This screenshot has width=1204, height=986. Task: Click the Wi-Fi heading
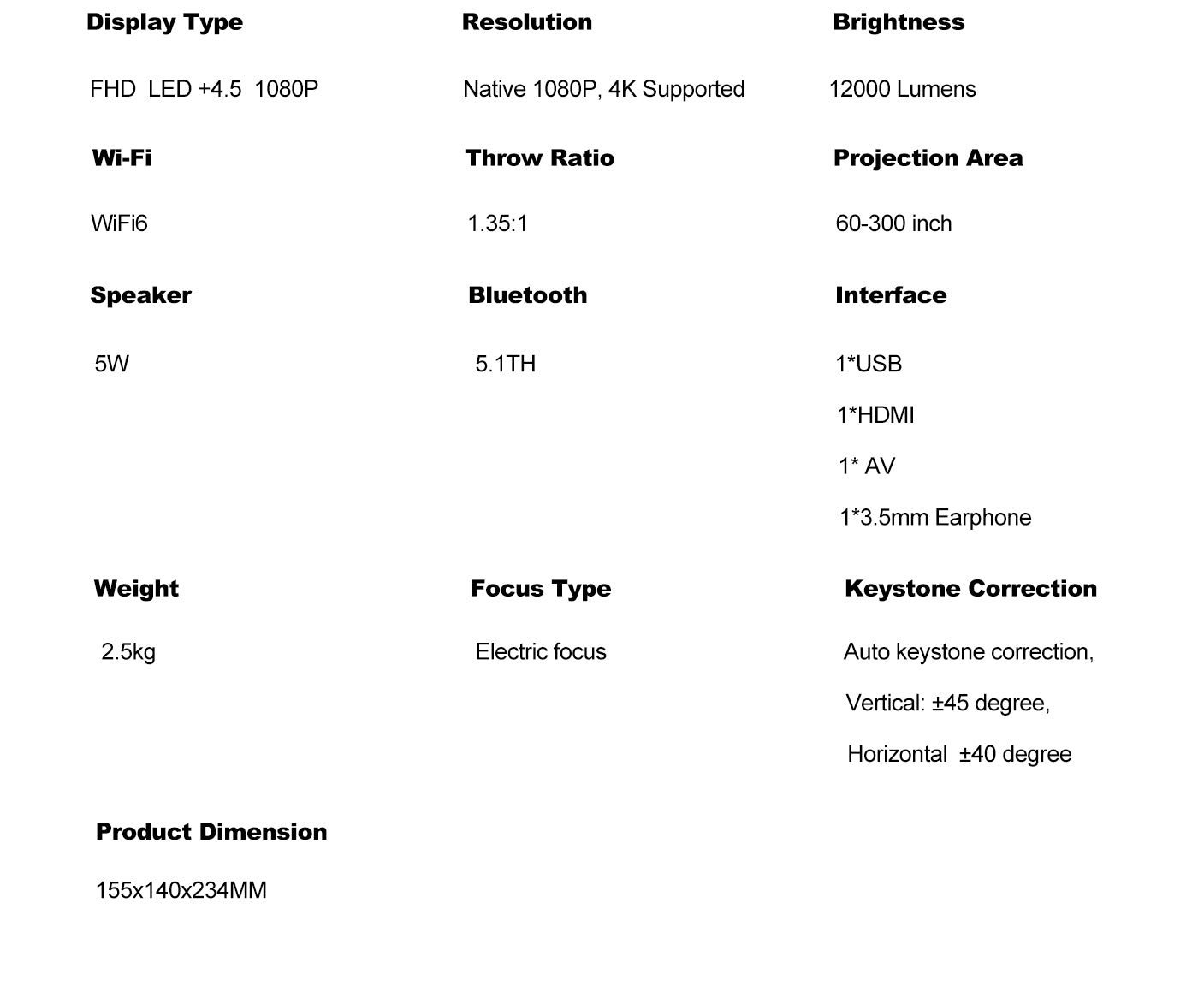(122, 157)
